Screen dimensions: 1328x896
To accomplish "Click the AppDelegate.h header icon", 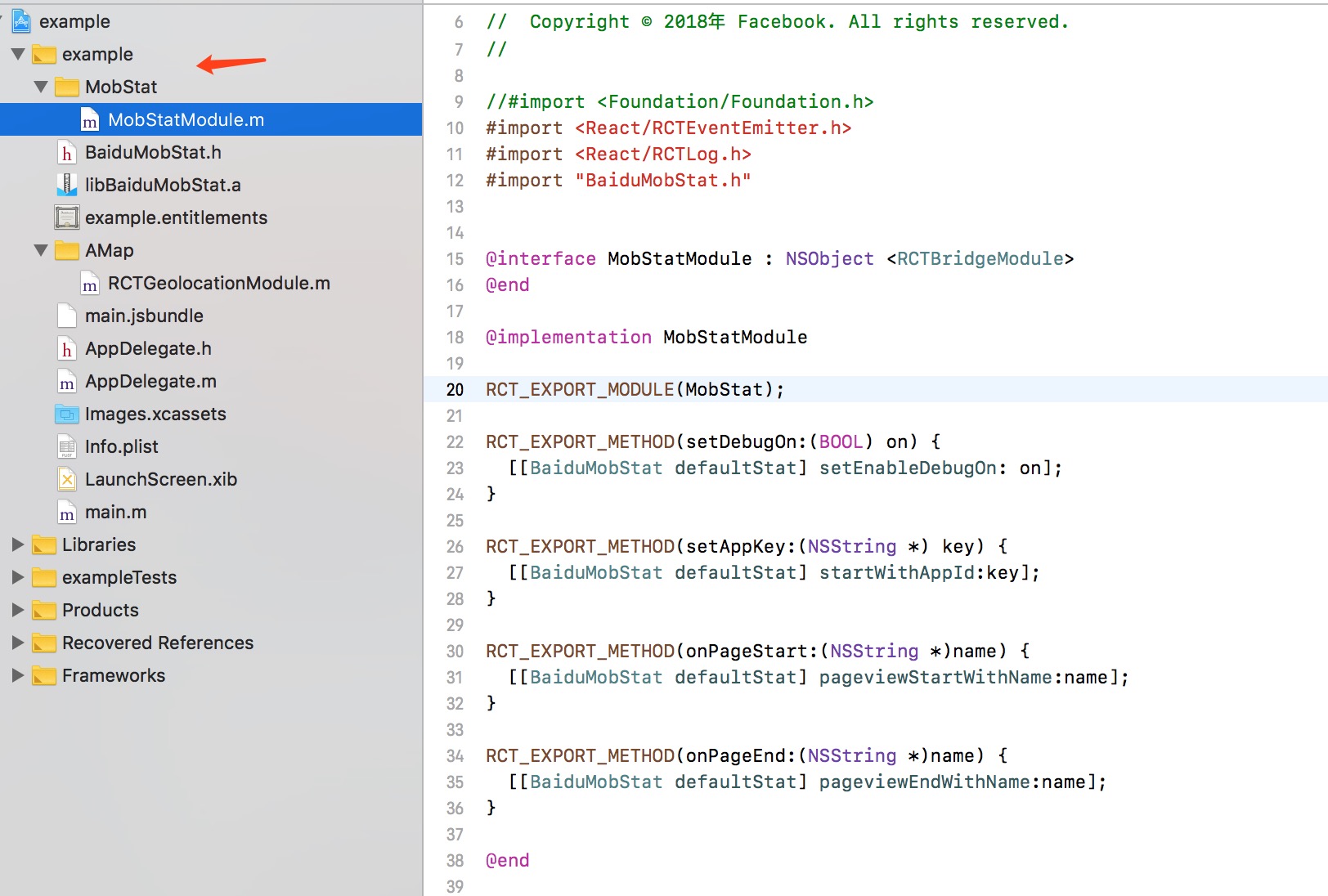I will (67, 349).
